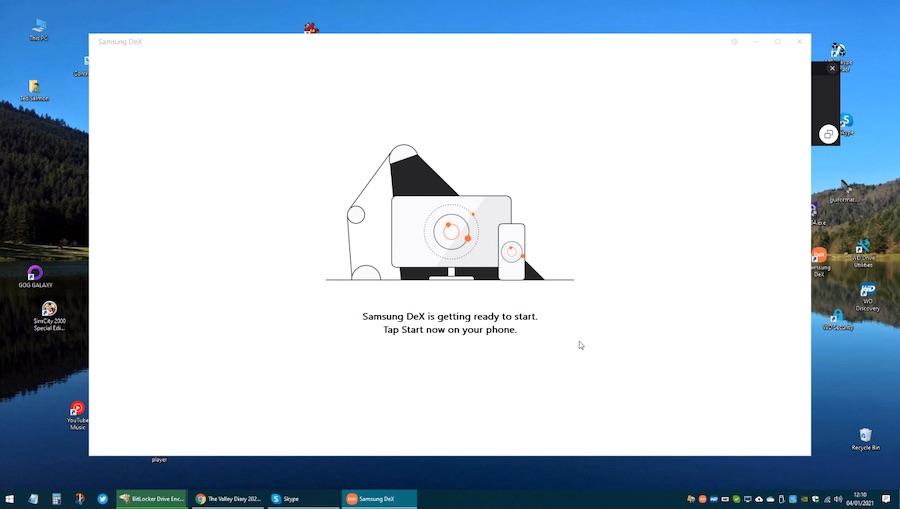
Task: Open WD Security desktop shortcut
Action: tap(837, 320)
